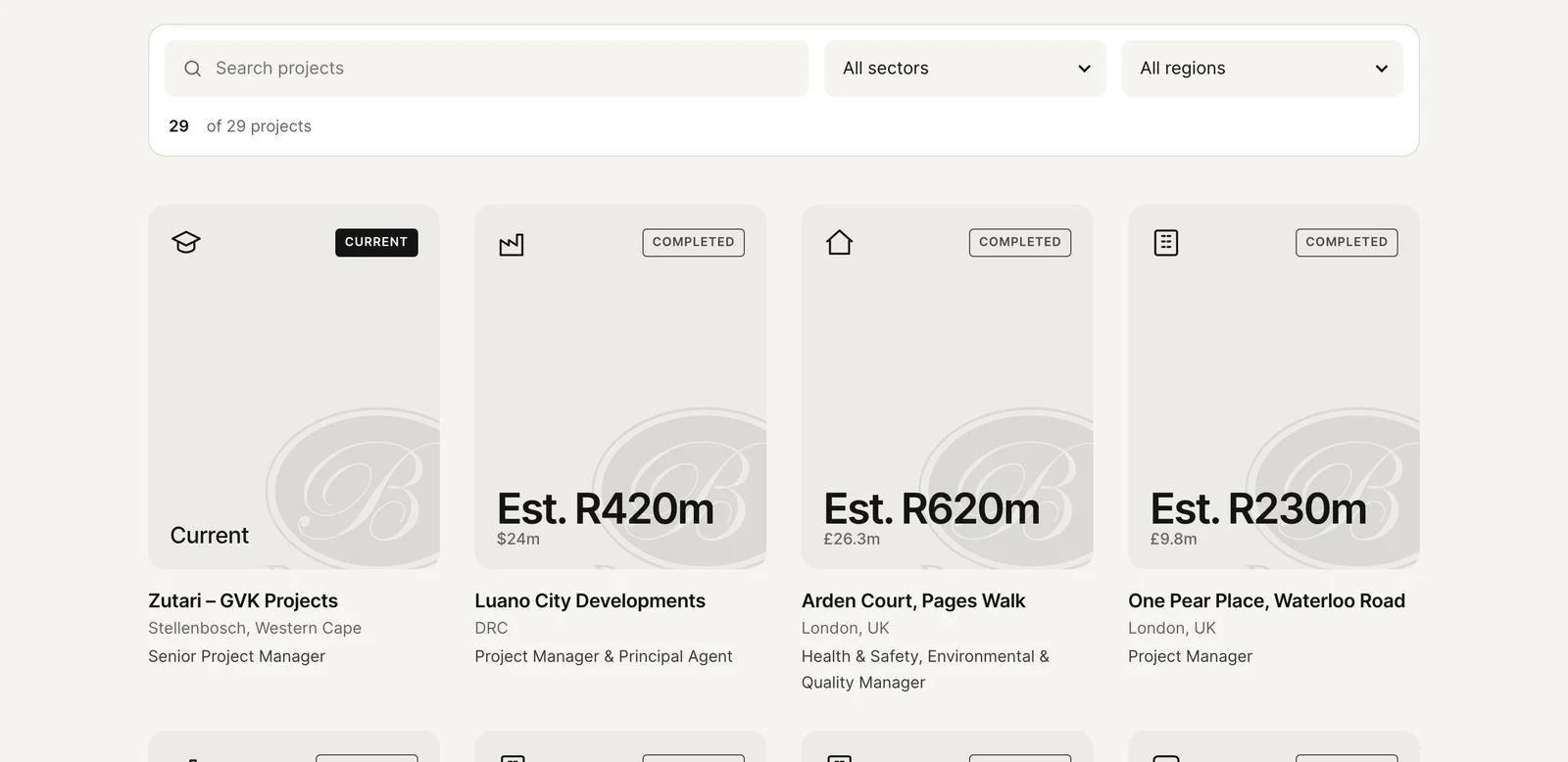Click the COMPLETED badge on Arden Court card
Viewport: 1568px width, 762px height.
point(1020,242)
